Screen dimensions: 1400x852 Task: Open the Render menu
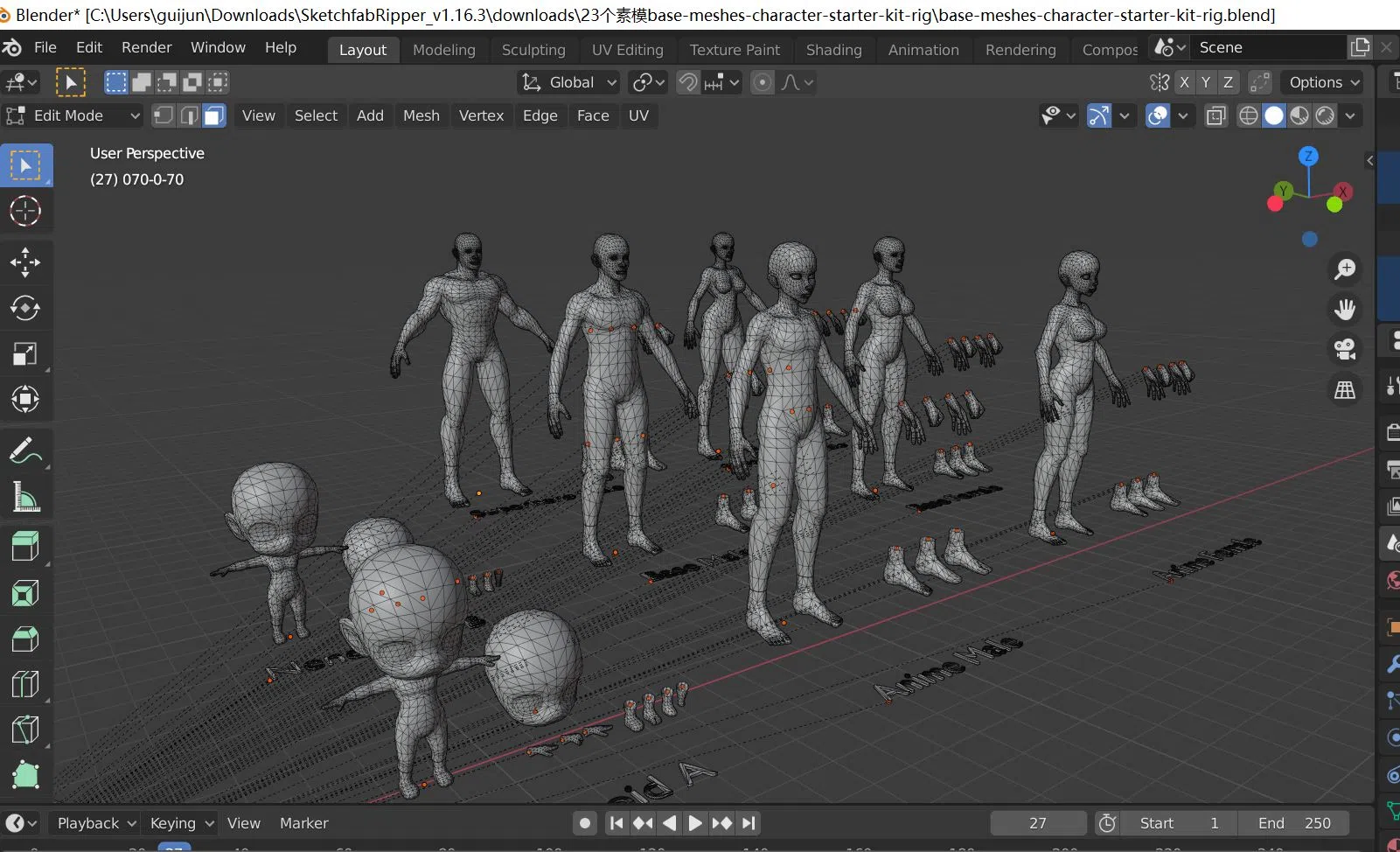point(146,47)
